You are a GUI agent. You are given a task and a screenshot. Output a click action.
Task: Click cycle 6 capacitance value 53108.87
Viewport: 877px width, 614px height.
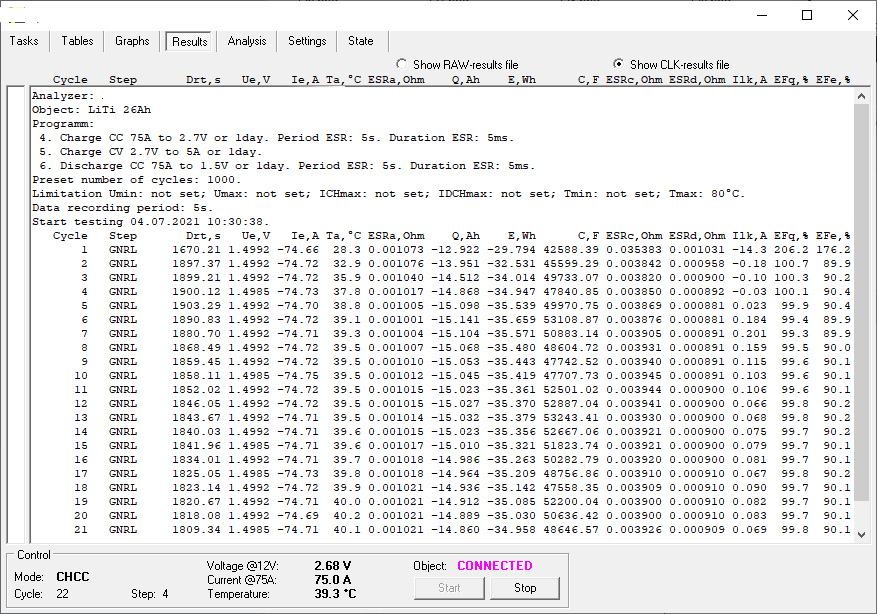click(570, 320)
